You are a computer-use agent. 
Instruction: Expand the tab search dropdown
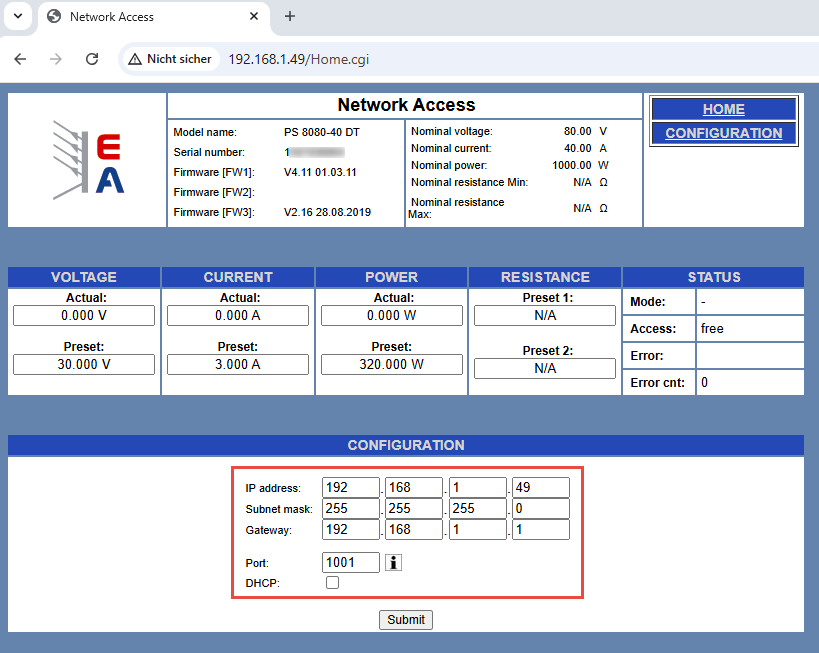tap(17, 16)
